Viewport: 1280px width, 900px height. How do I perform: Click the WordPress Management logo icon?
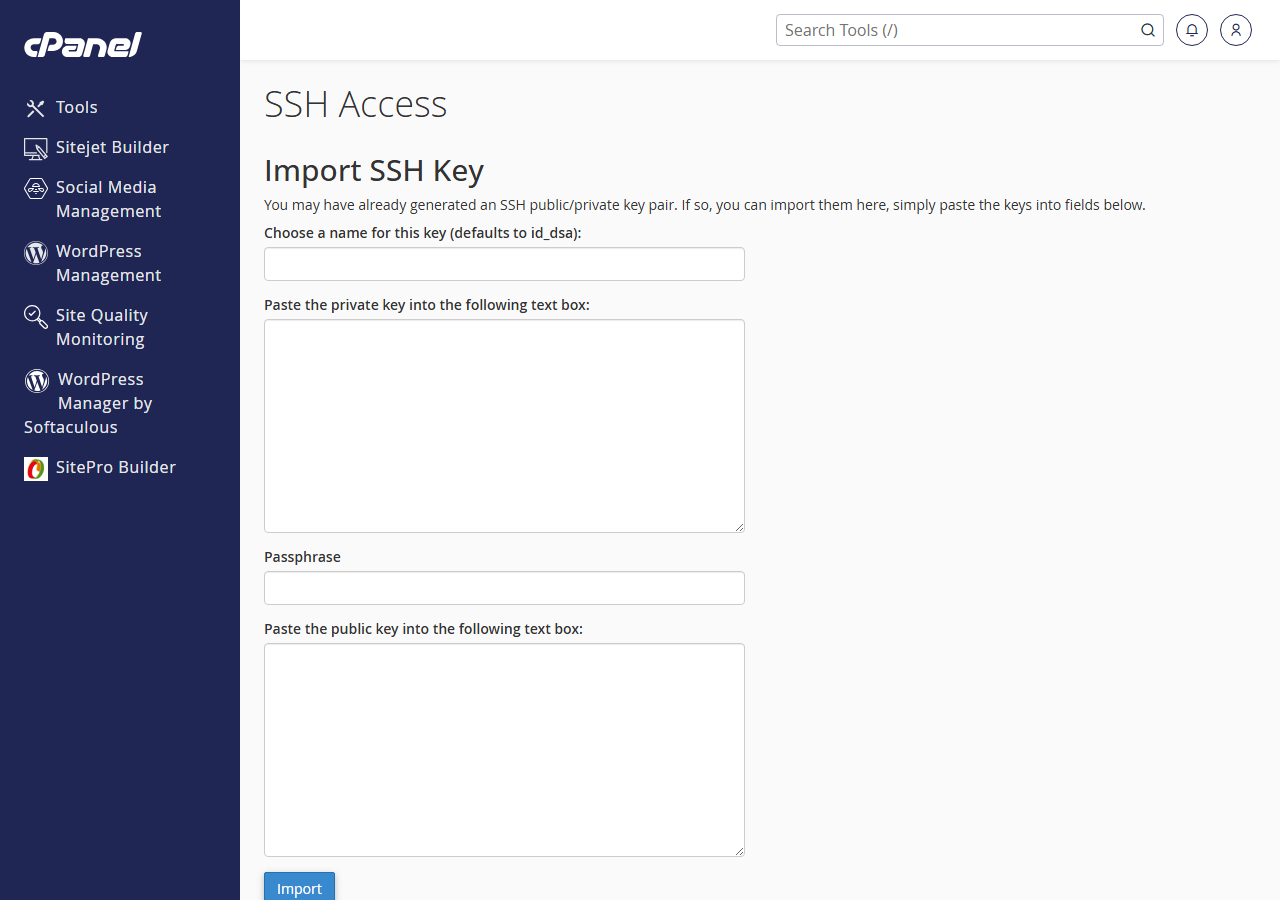pyautogui.click(x=36, y=252)
